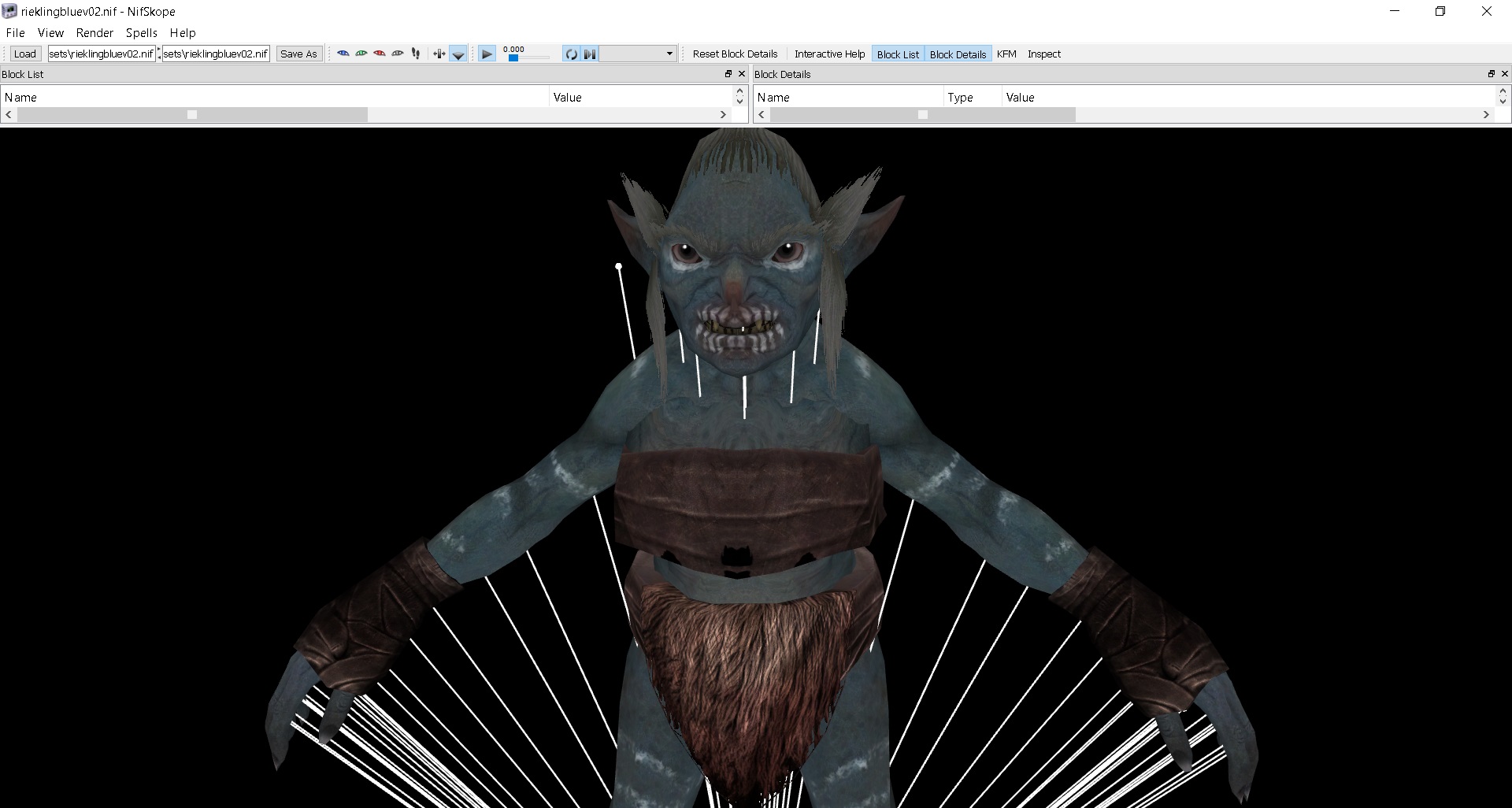The image size is (1512, 808).
Task: Click the Save As button
Action: (298, 54)
